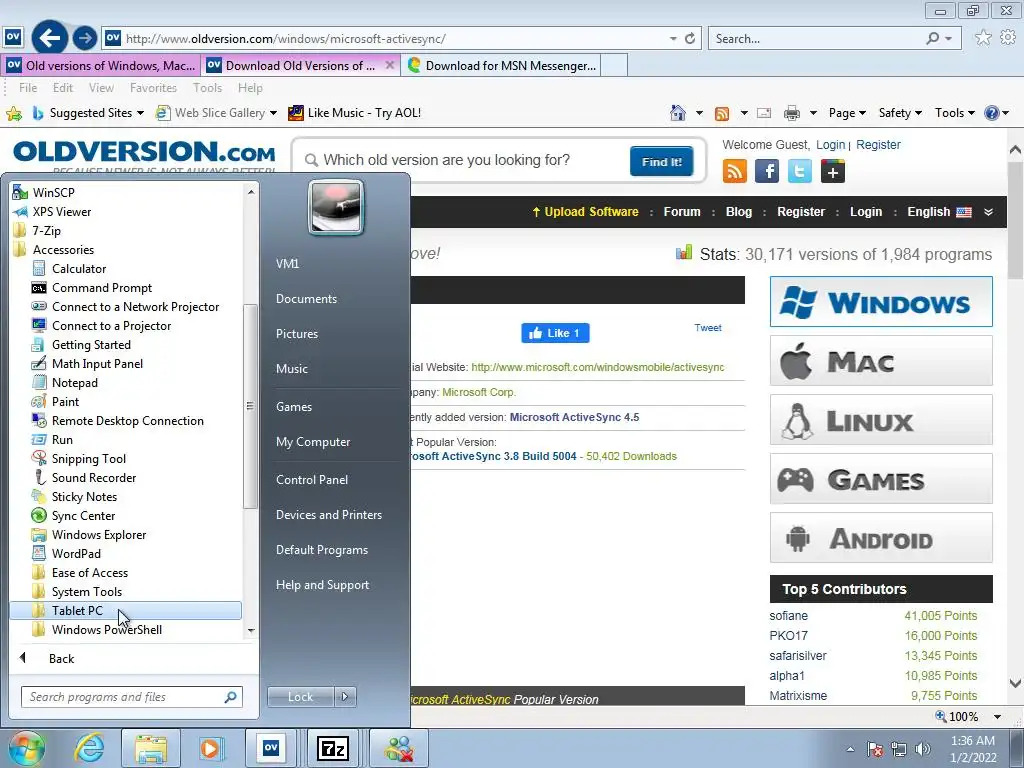The width and height of the screenshot is (1024, 768).
Task: Click the Microsoft ActiveSync 4.5 link
Action: point(574,417)
